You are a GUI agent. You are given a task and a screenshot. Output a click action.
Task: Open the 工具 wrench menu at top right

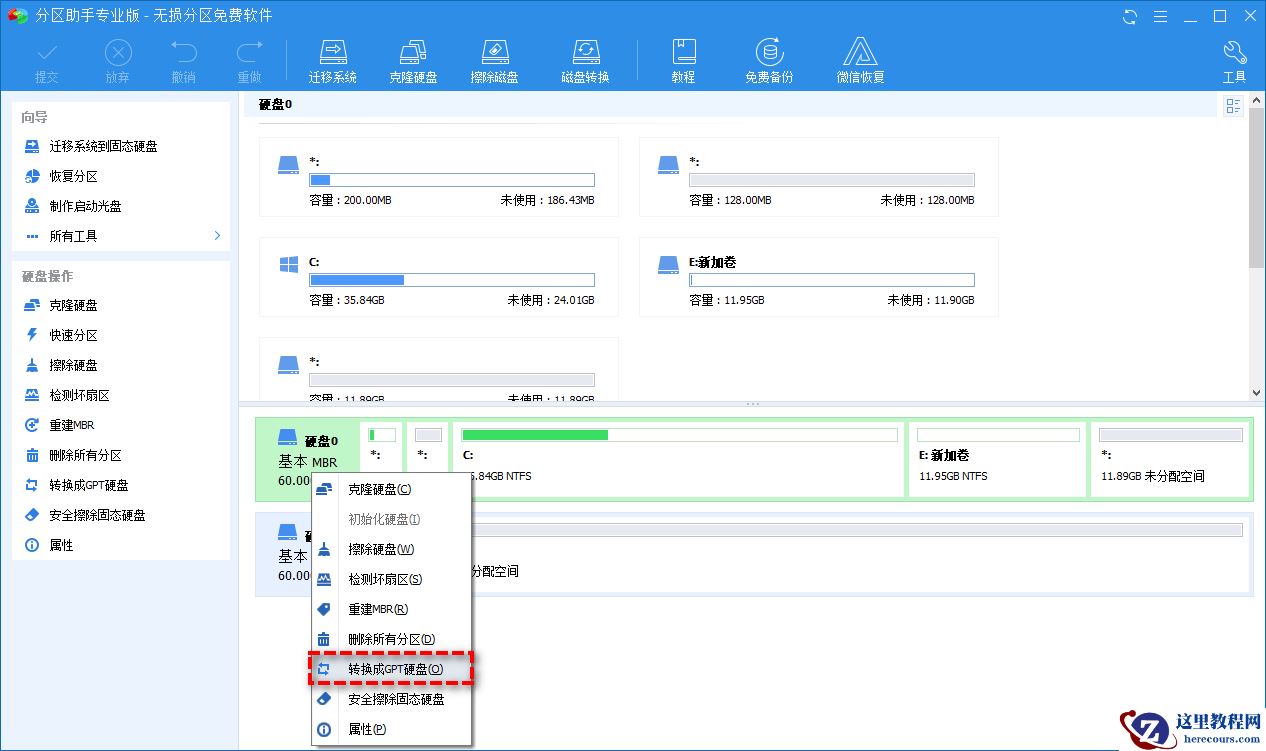click(x=1234, y=58)
